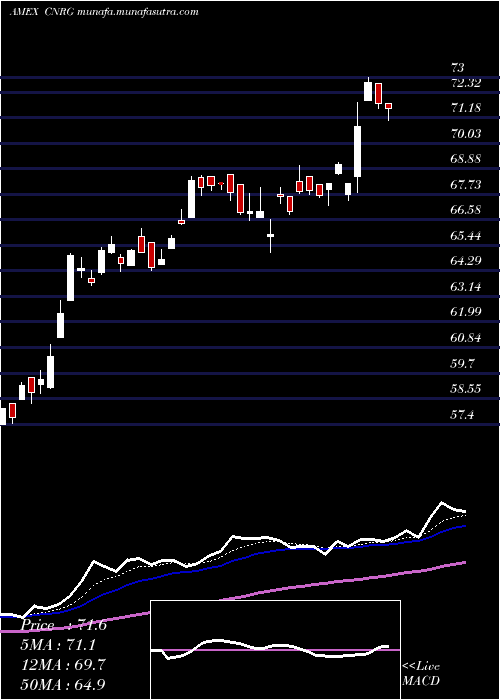This screenshot has width=500, height=700.
Task: Click the 70.03 price axis label
Action: (x=466, y=133)
